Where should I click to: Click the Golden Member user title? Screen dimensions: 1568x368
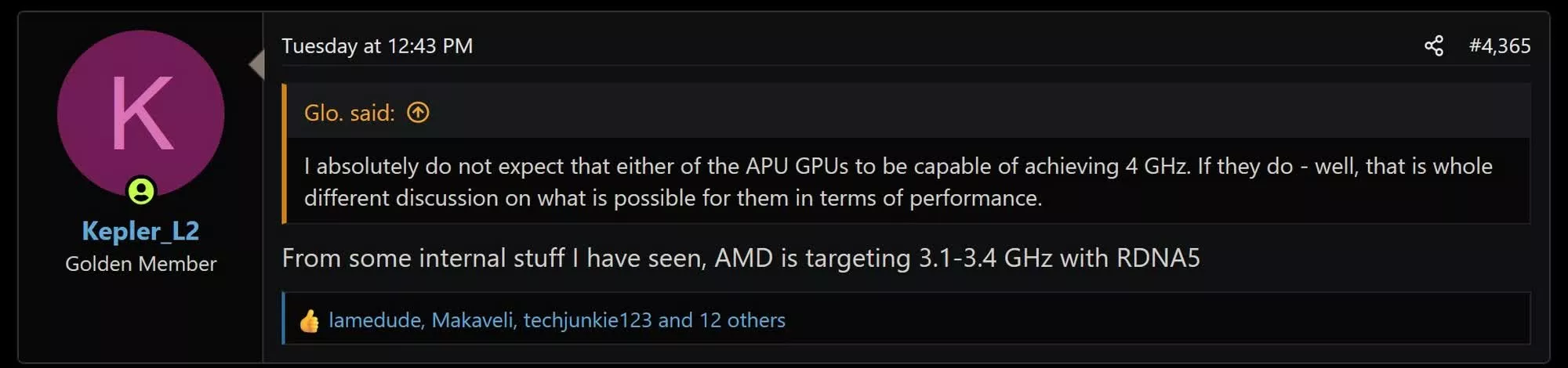coord(140,264)
